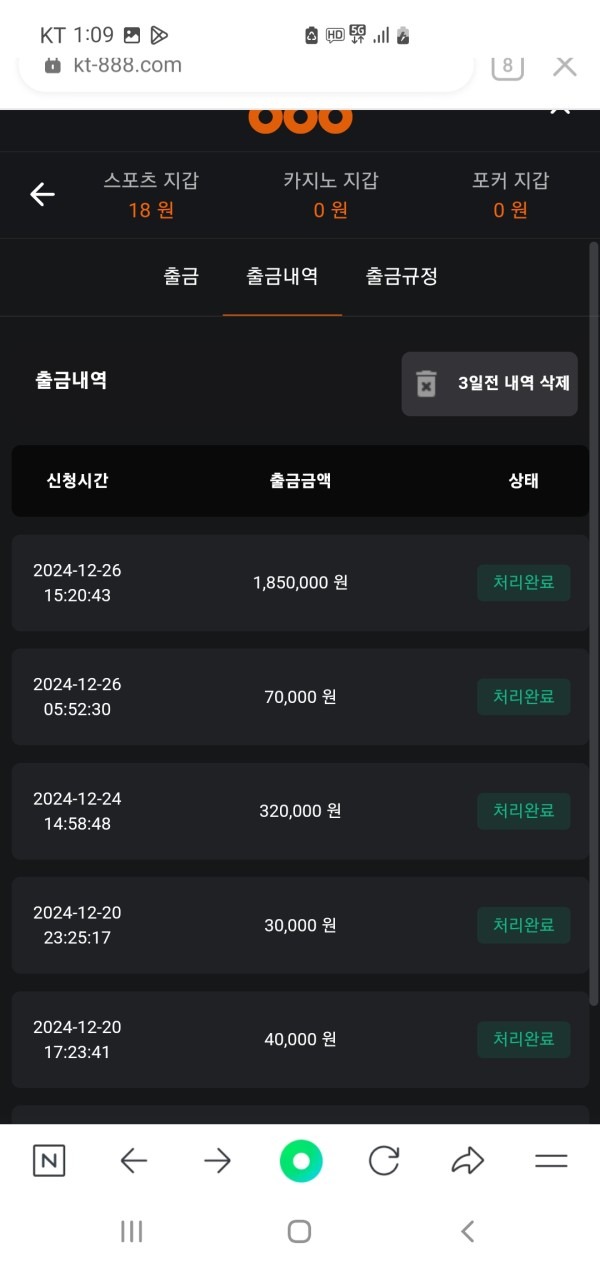Tap the green home circle in the toolbar
Image resolution: width=600 pixels, height=1267 pixels.
click(x=301, y=1160)
